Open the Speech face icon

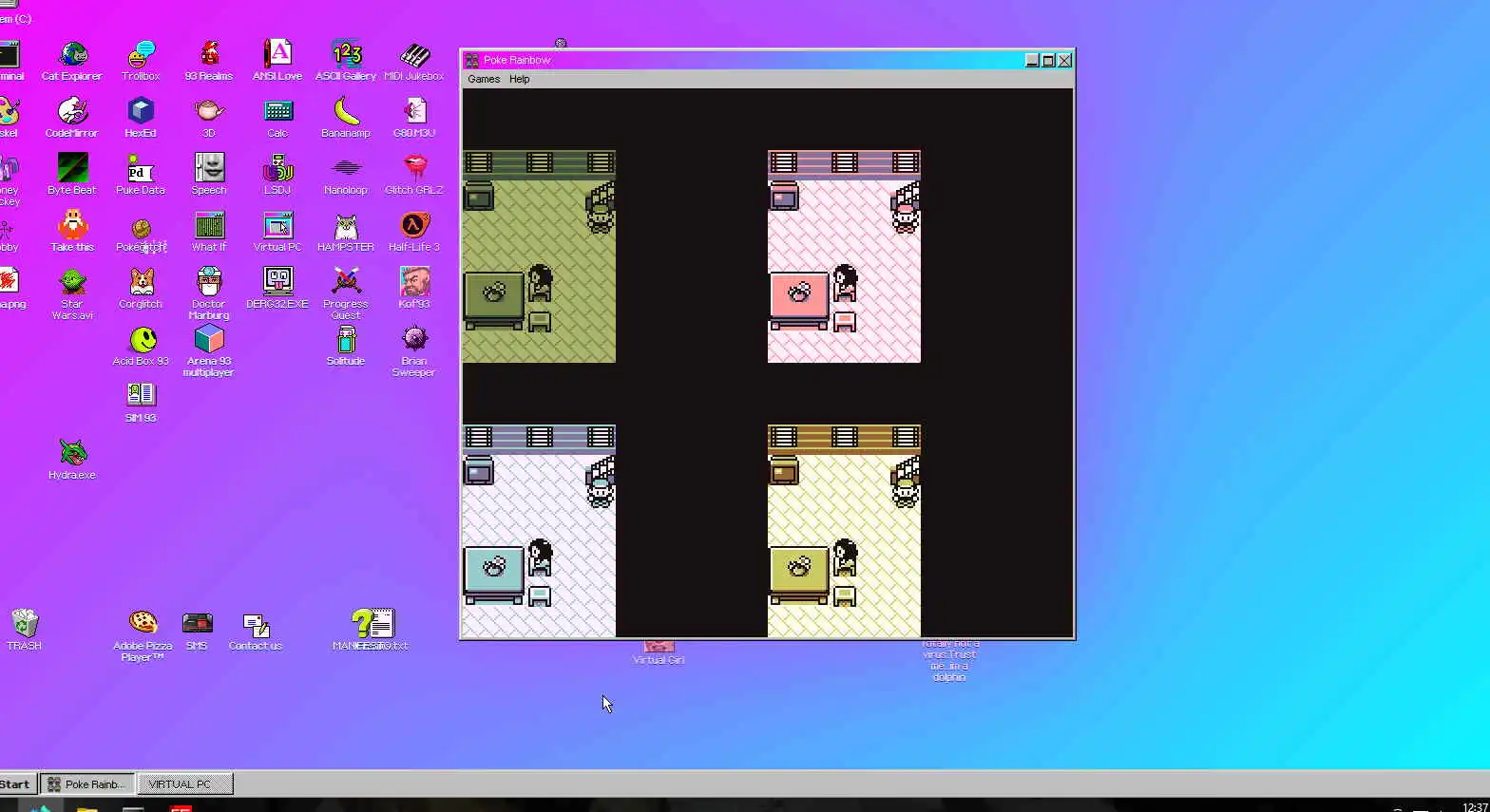click(209, 175)
